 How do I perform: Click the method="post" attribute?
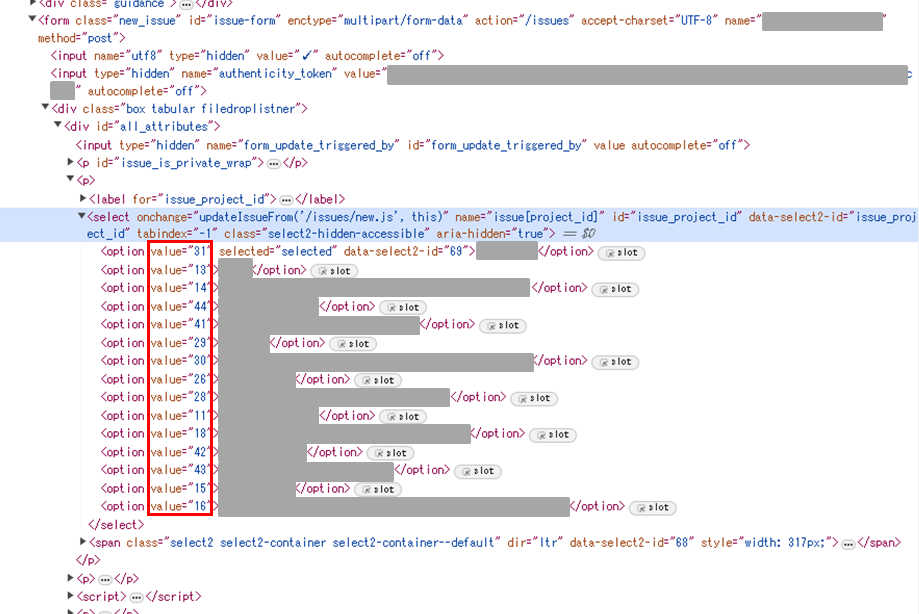pyautogui.click(x=81, y=38)
